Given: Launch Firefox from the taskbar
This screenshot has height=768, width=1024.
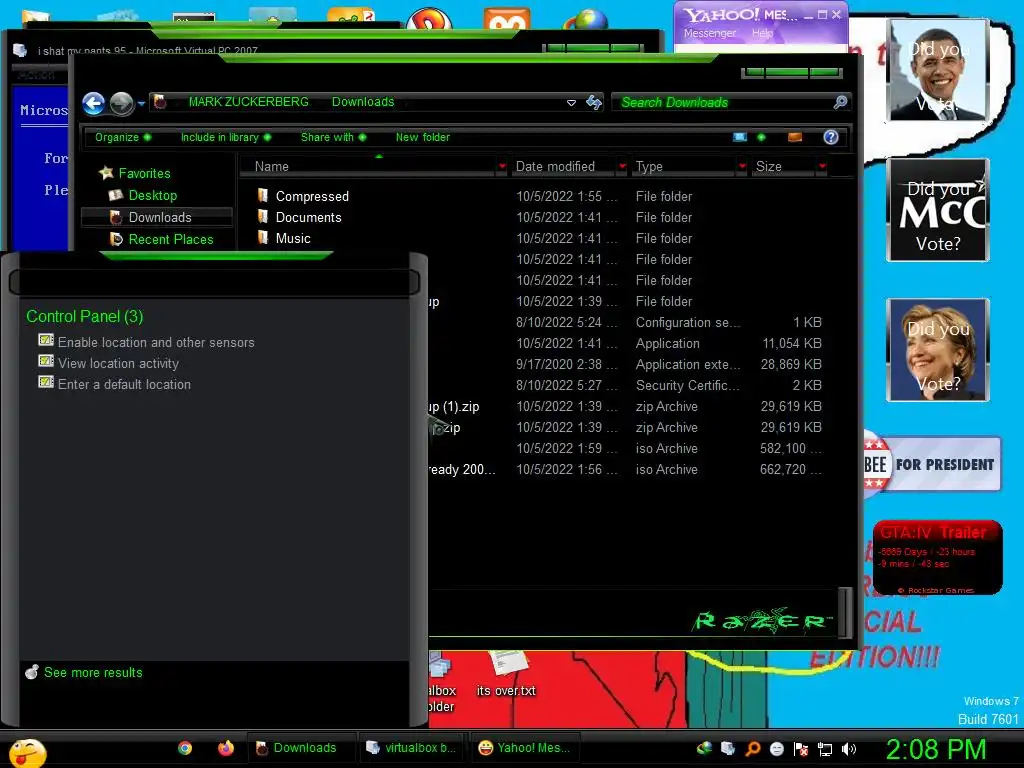Looking at the screenshot, I should (x=226, y=748).
